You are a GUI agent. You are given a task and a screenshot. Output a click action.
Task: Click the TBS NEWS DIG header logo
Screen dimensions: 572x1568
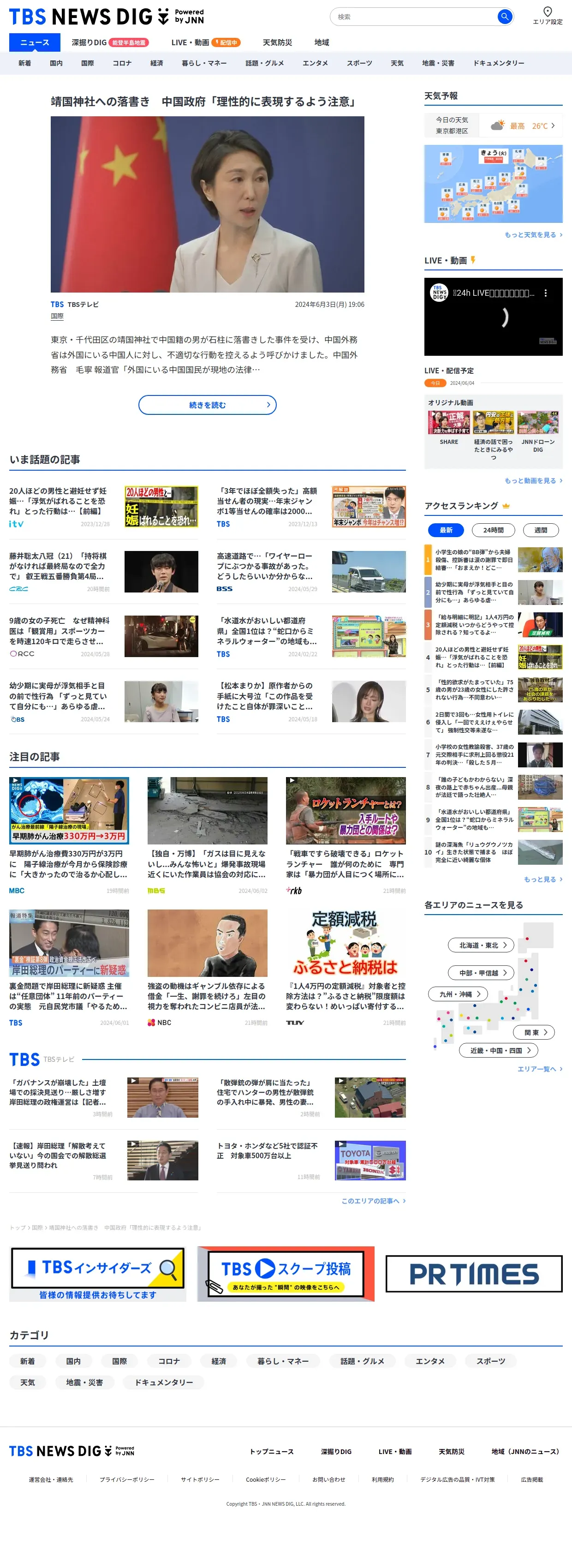click(107, 17)
